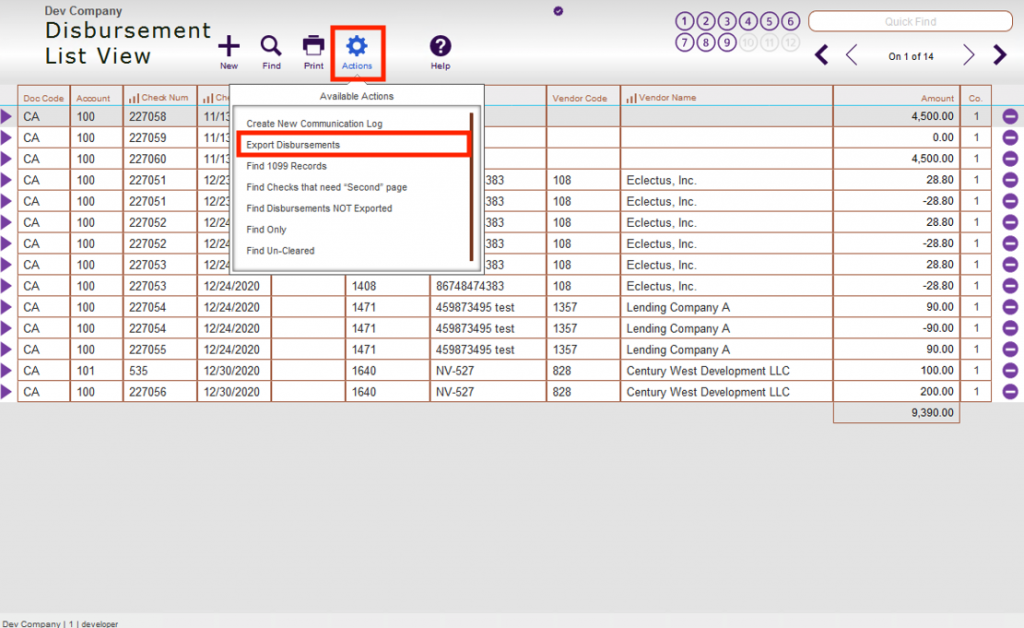The height and width of the screenshot is (628, 1024).
Task: Select circled number 4 shortcut
Action: (748, 22)
